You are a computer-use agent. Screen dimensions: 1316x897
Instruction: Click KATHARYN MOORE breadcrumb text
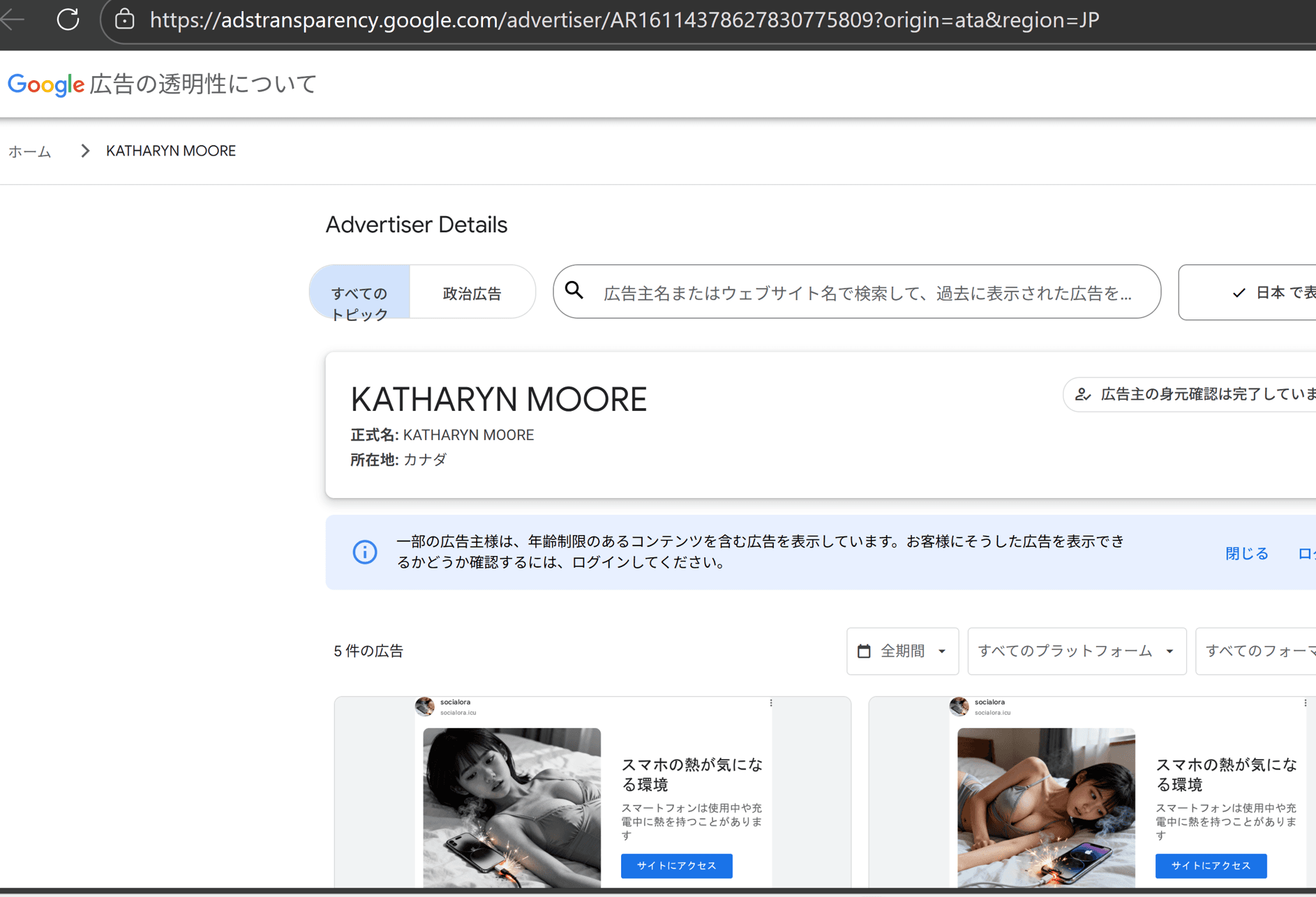171,151
